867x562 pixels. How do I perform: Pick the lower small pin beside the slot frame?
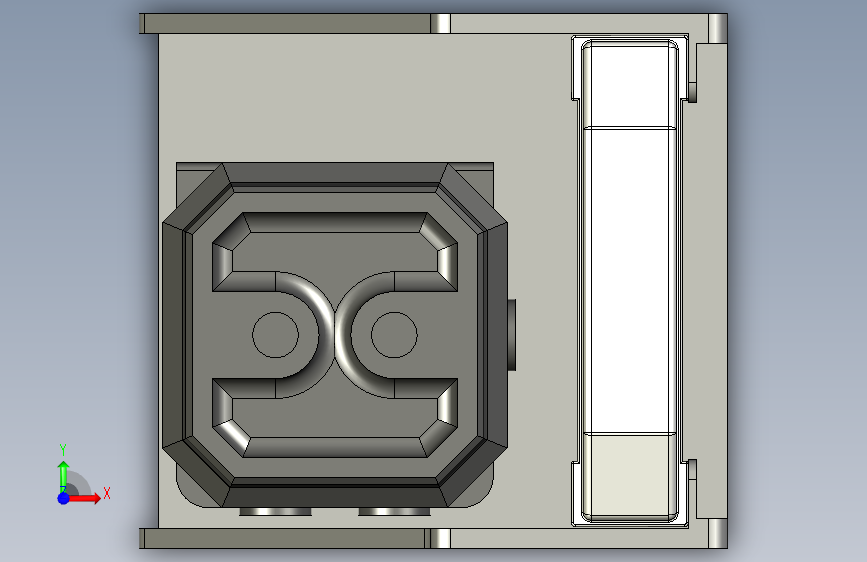692,469
